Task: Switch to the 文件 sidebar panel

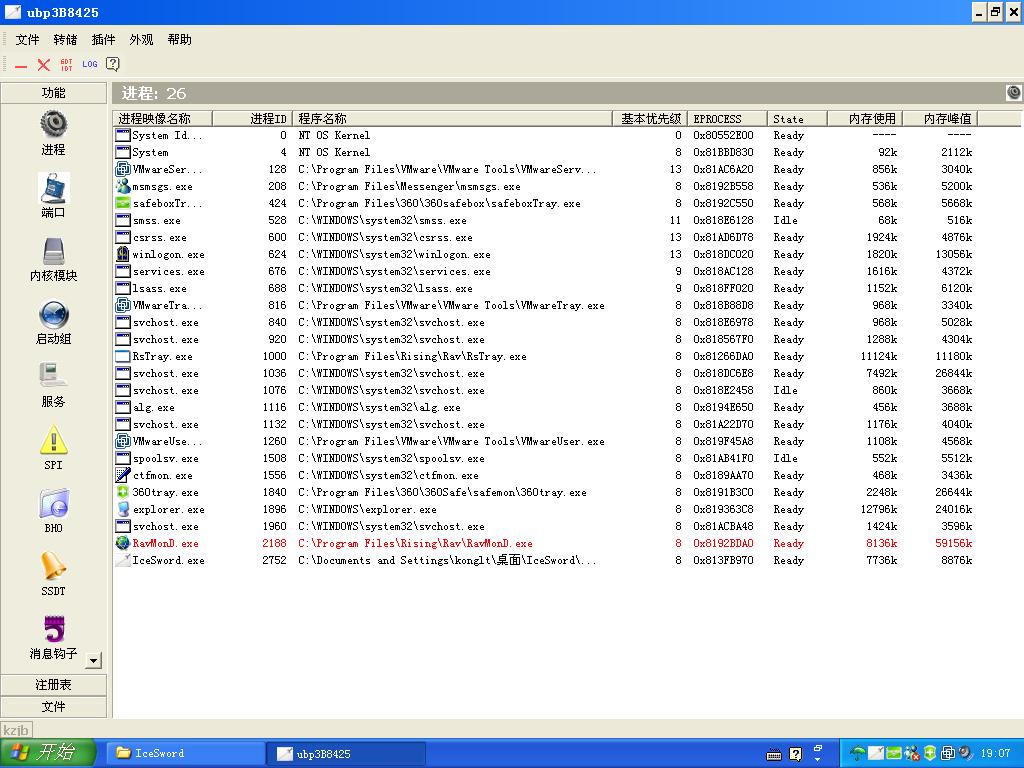Action: [x=54, y=707]
